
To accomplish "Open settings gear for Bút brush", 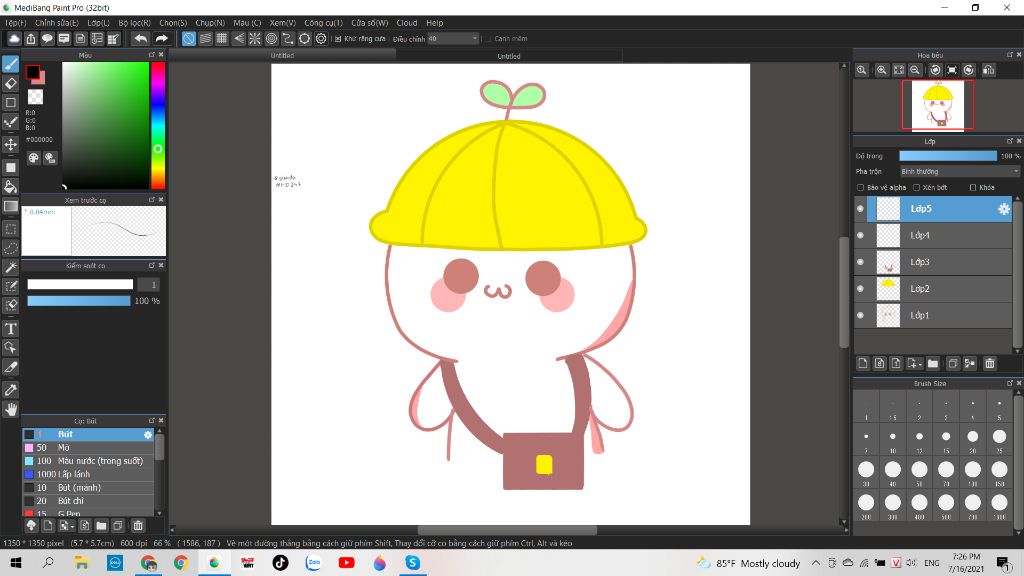I will click(148, 434).
